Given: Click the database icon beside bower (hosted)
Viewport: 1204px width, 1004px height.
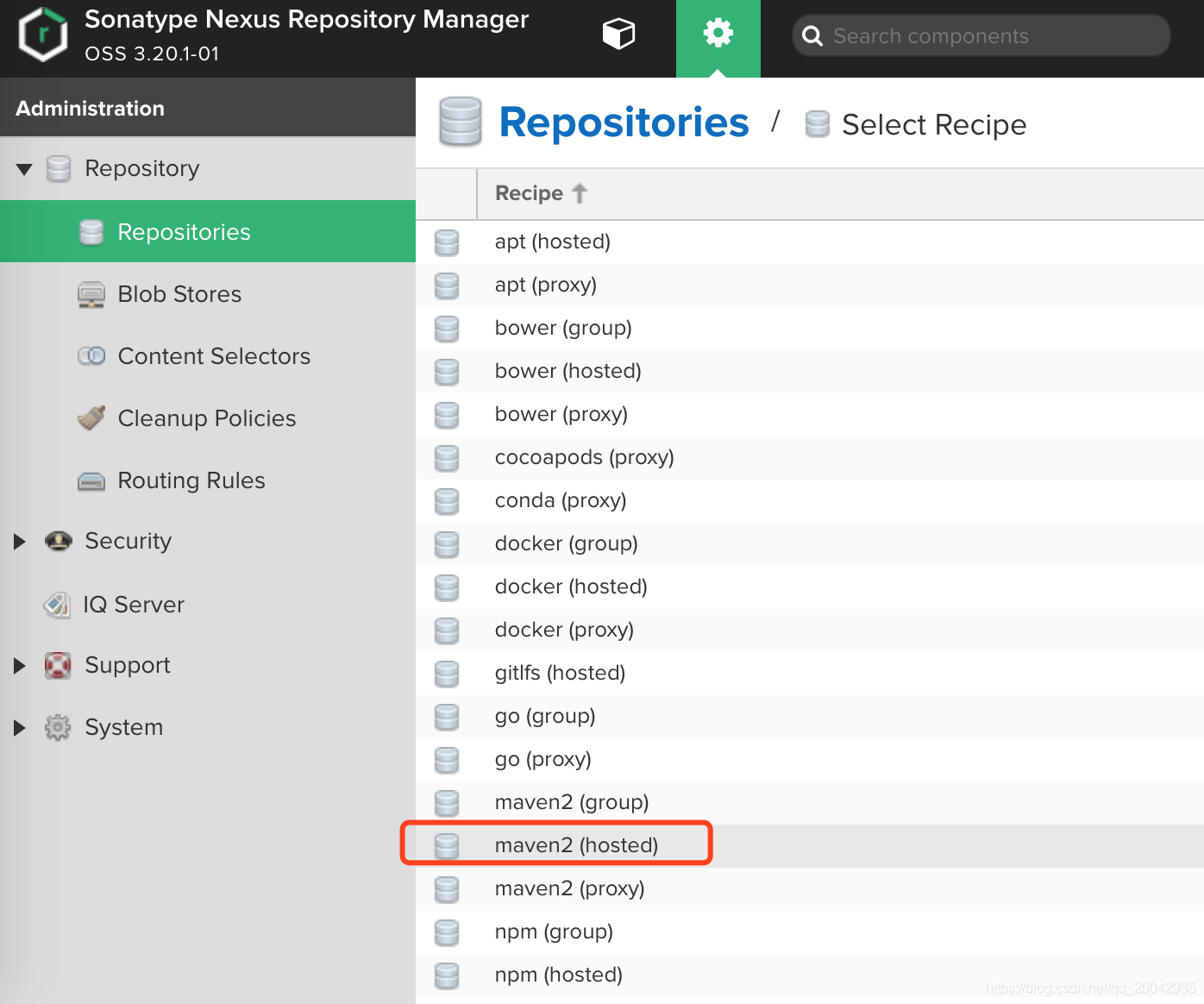Looking at the screenshot, I should pyautogui.click(x=447, y=372).
